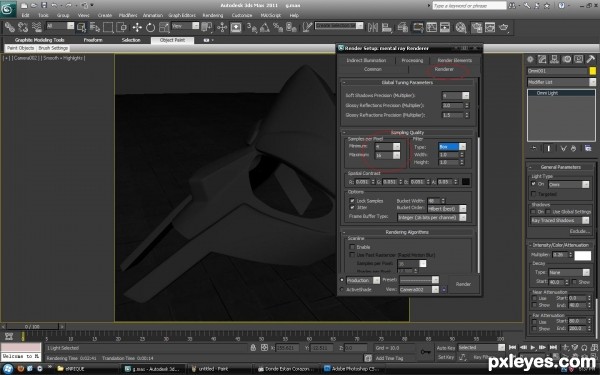
Task: Switch to the Common tab
Action: tap(373, 69)
